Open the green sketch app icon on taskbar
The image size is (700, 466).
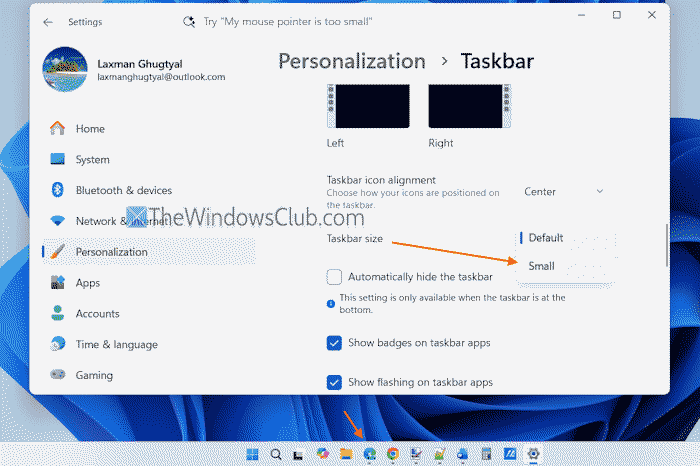coord(439,454)
